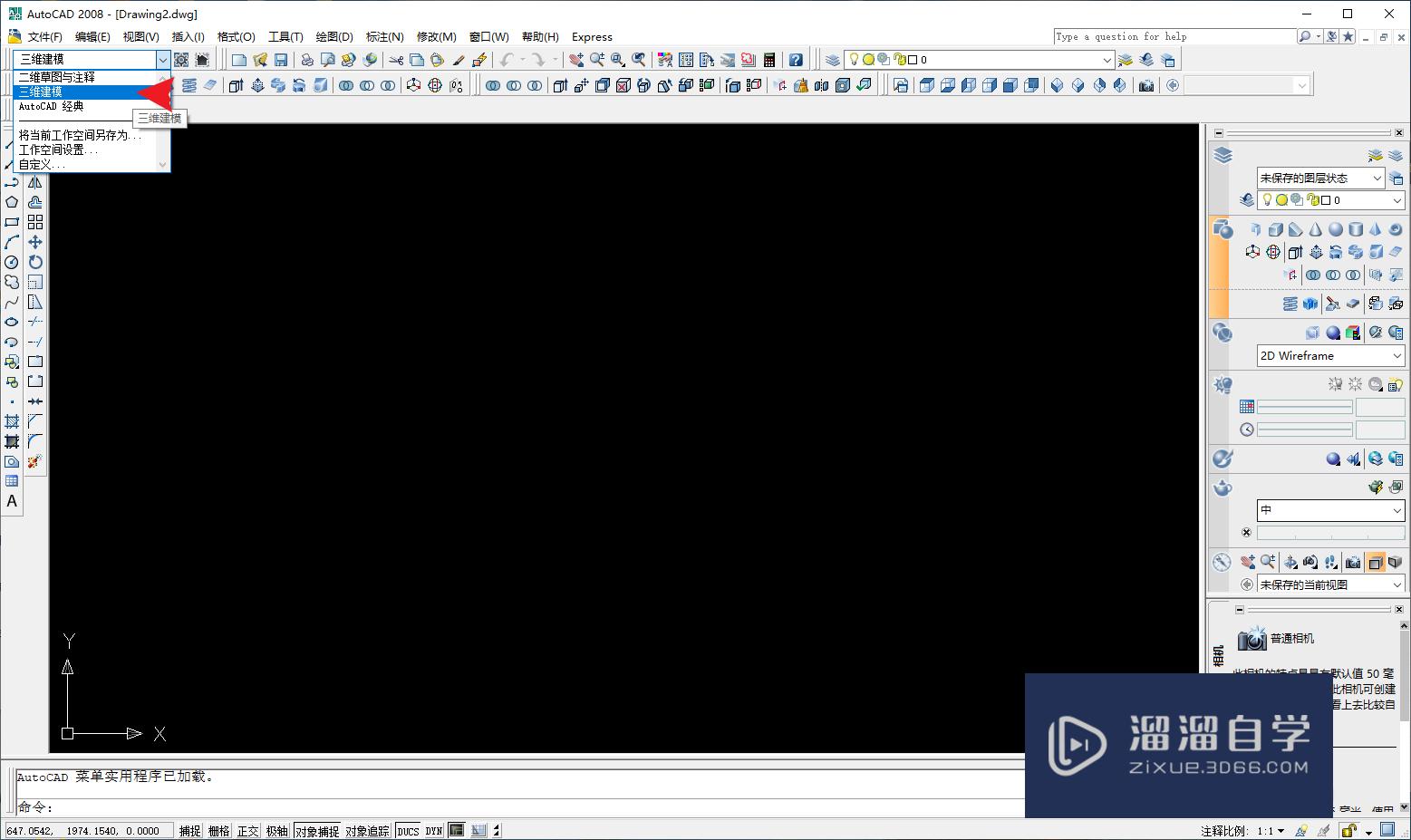Click the sun date slider in light panel

[1305, 407]
